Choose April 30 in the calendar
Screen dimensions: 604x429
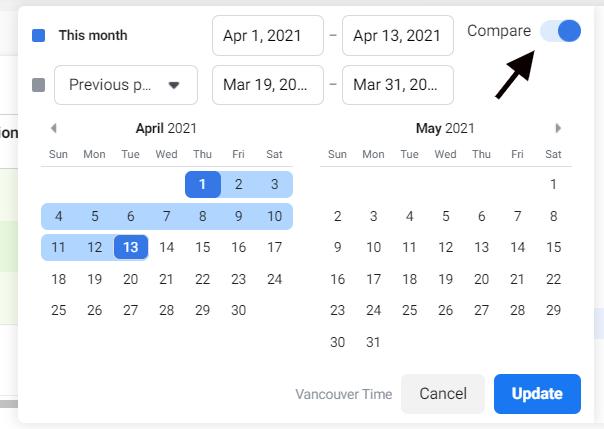pos(238,310)
